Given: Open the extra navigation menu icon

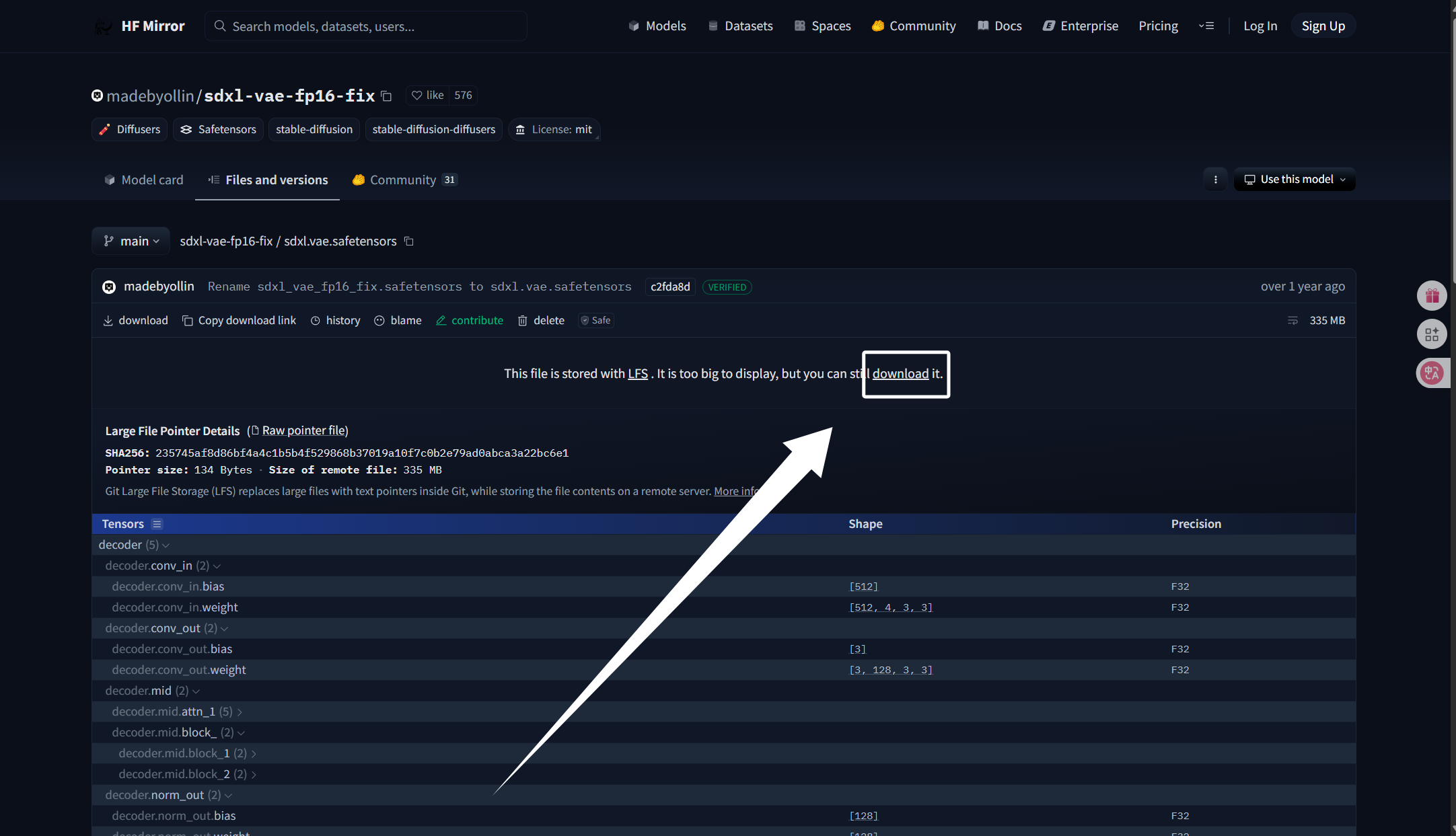Looking at the screenshot, I should click(1206, 26).
